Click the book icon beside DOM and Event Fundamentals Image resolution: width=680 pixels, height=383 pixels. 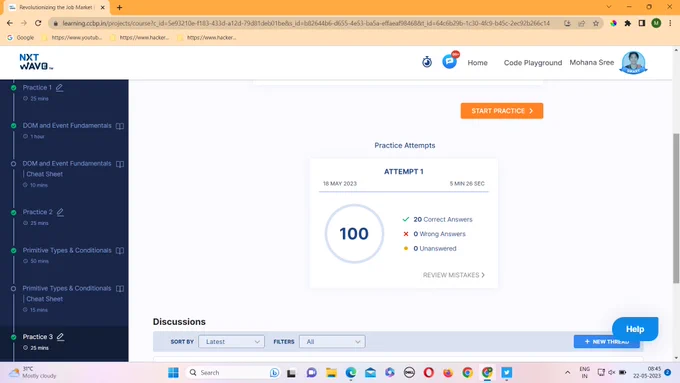point(120,126)
